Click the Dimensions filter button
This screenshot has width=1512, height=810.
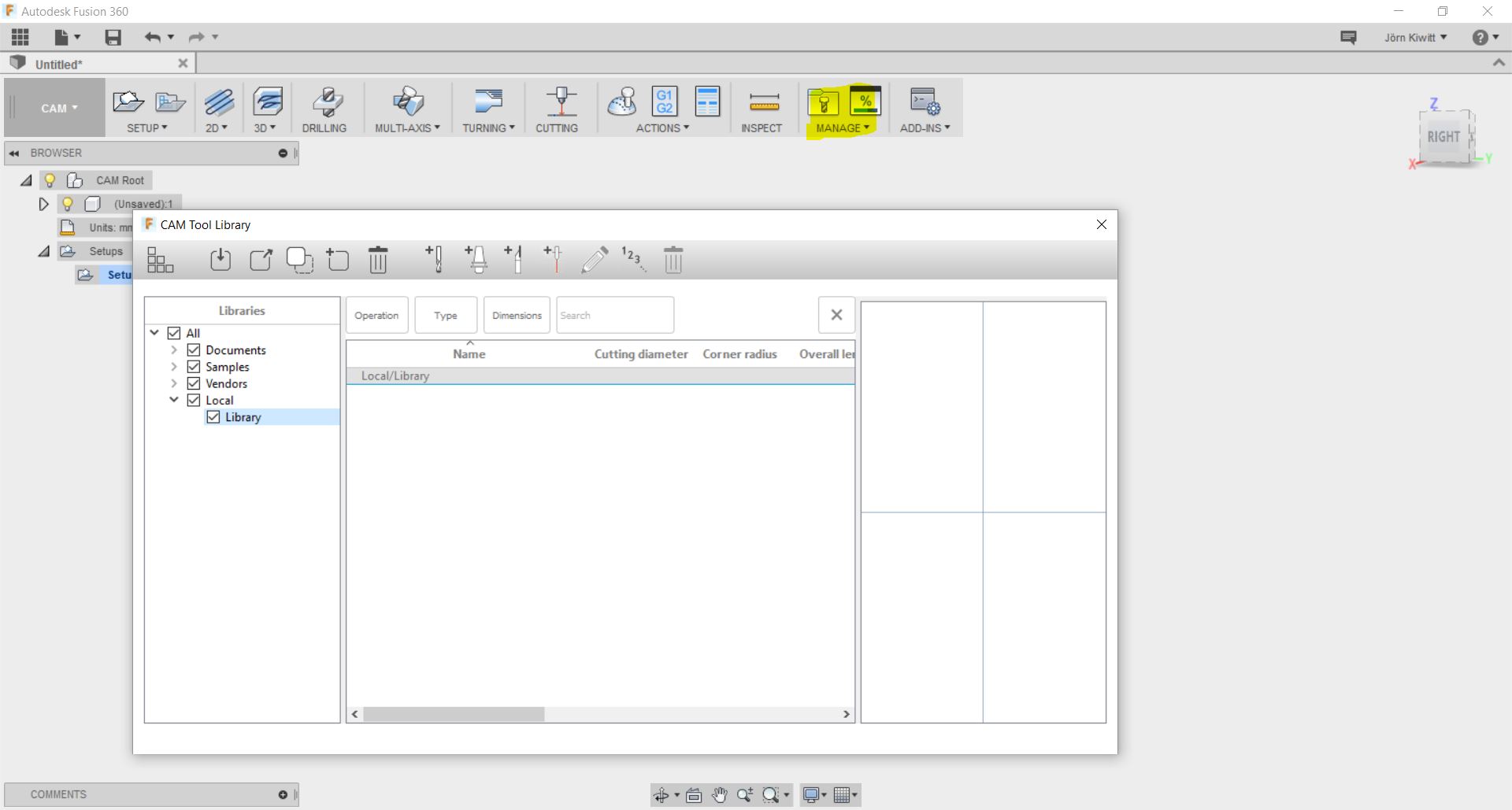[x=517, y=315]
